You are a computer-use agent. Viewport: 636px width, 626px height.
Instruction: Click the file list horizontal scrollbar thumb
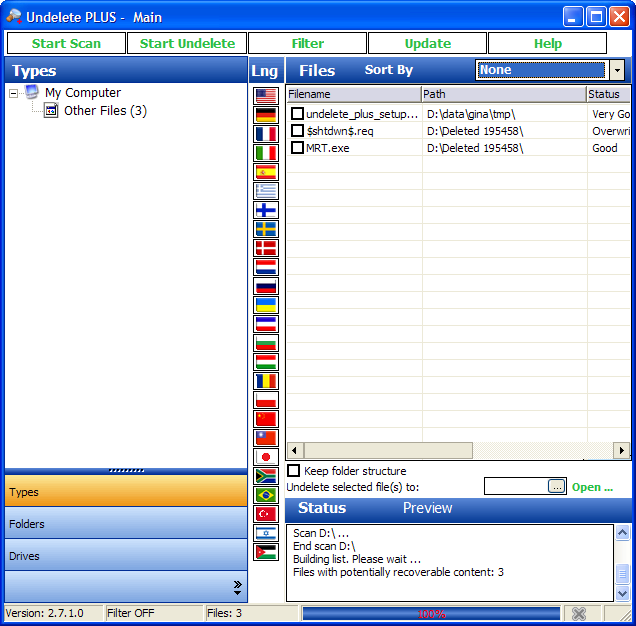click(388, 450)
